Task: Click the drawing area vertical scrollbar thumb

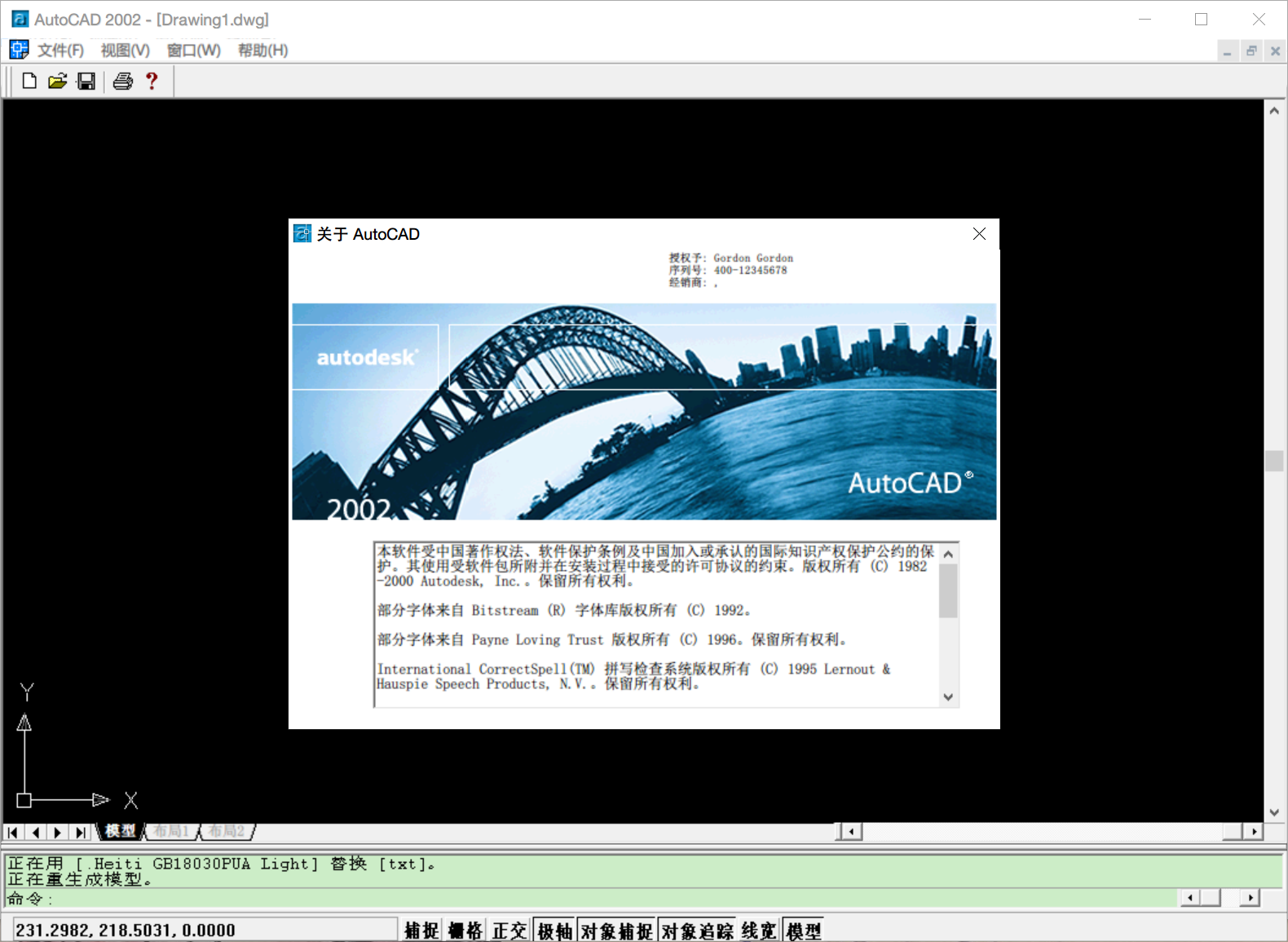Action: [x=1274, y=461]
